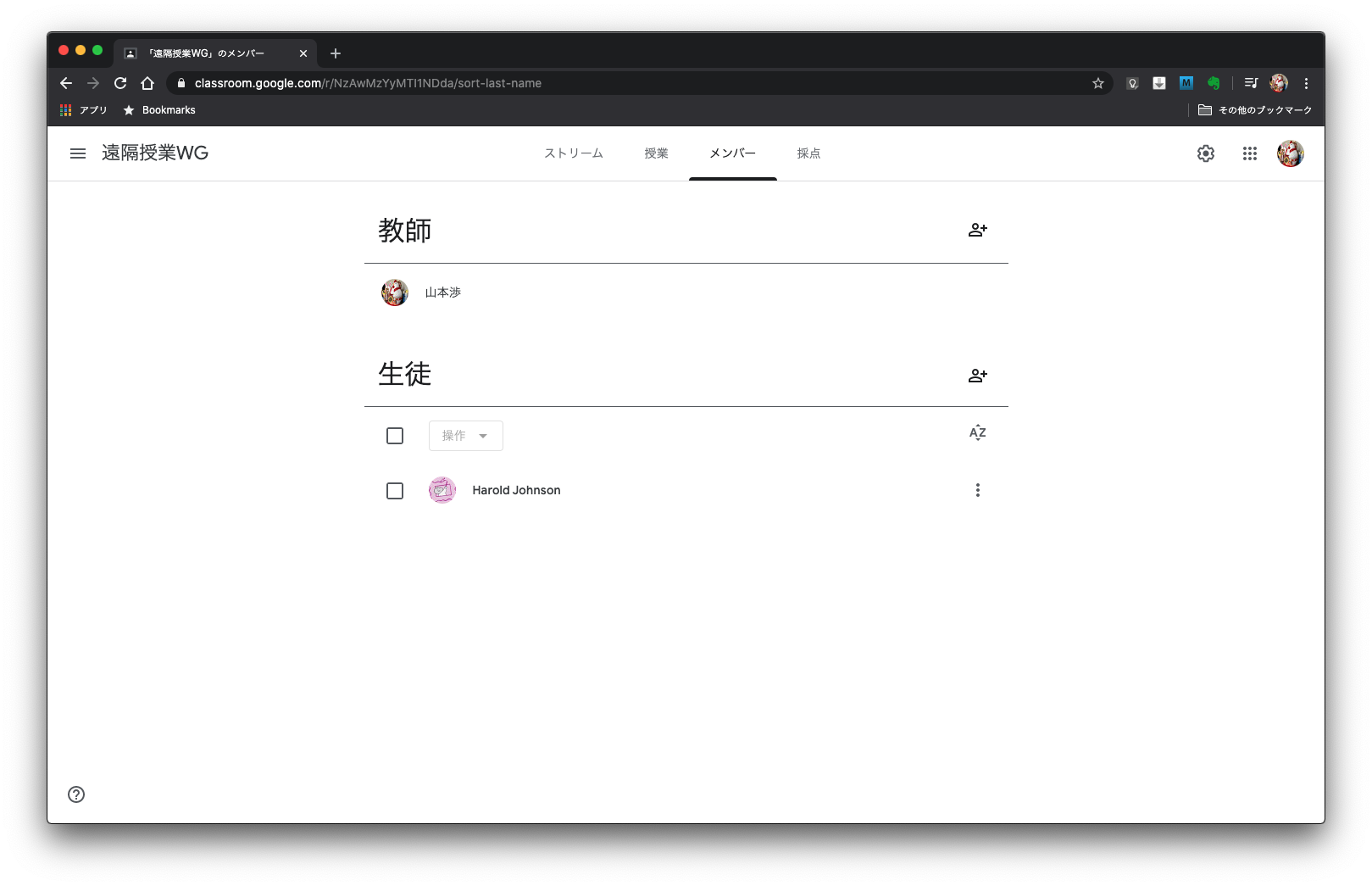Click the help question mark icon
This screenshot has height=886, width=1372.
click(76, 794)
